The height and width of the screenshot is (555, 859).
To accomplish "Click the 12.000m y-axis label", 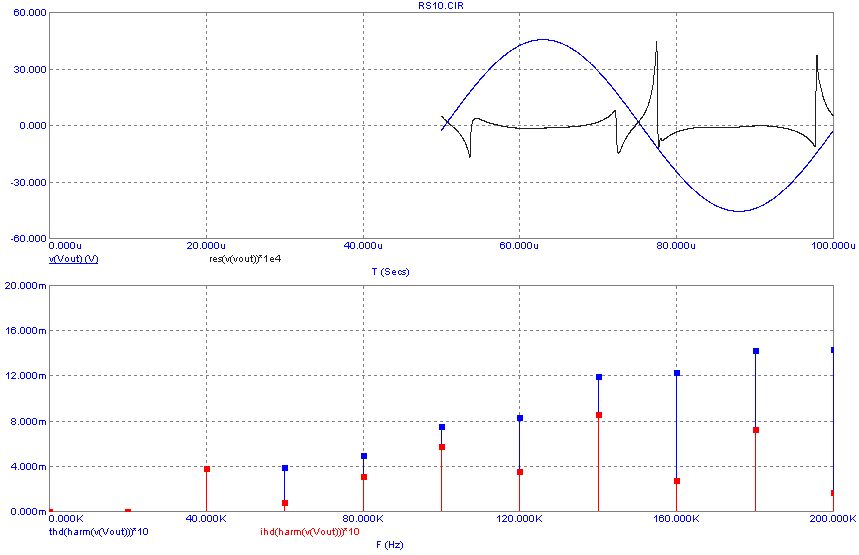I will click(x=25, y=376).
